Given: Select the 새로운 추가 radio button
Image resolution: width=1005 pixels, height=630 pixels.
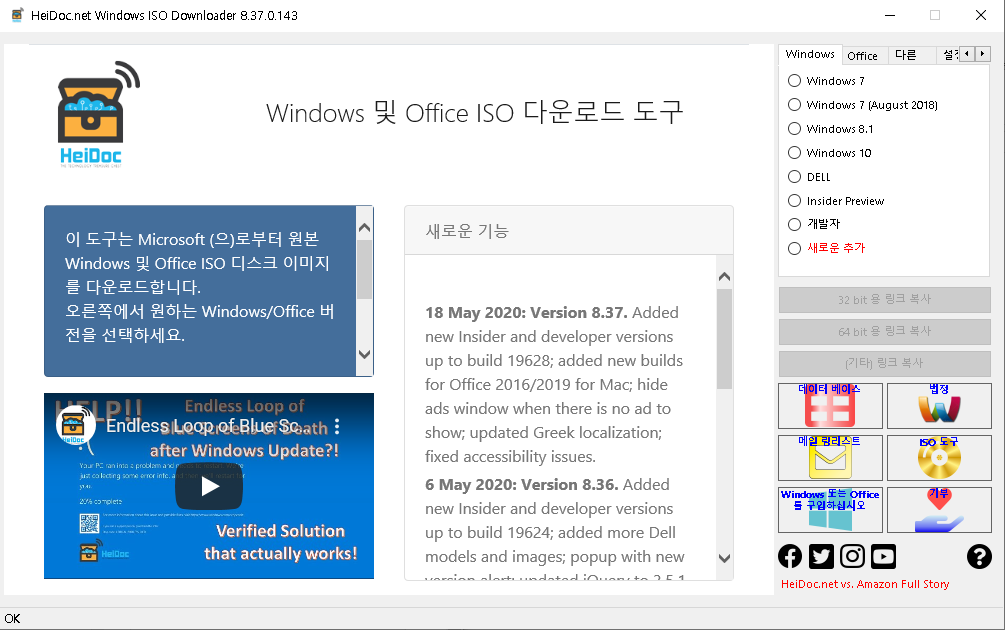Looking at the screenshot, I should [x=795, y=248].
